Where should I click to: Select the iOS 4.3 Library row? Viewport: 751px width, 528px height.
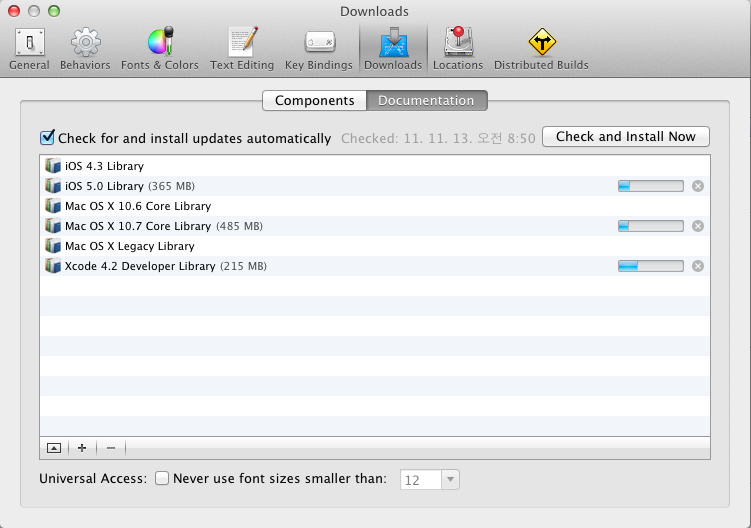pos(375,166)
